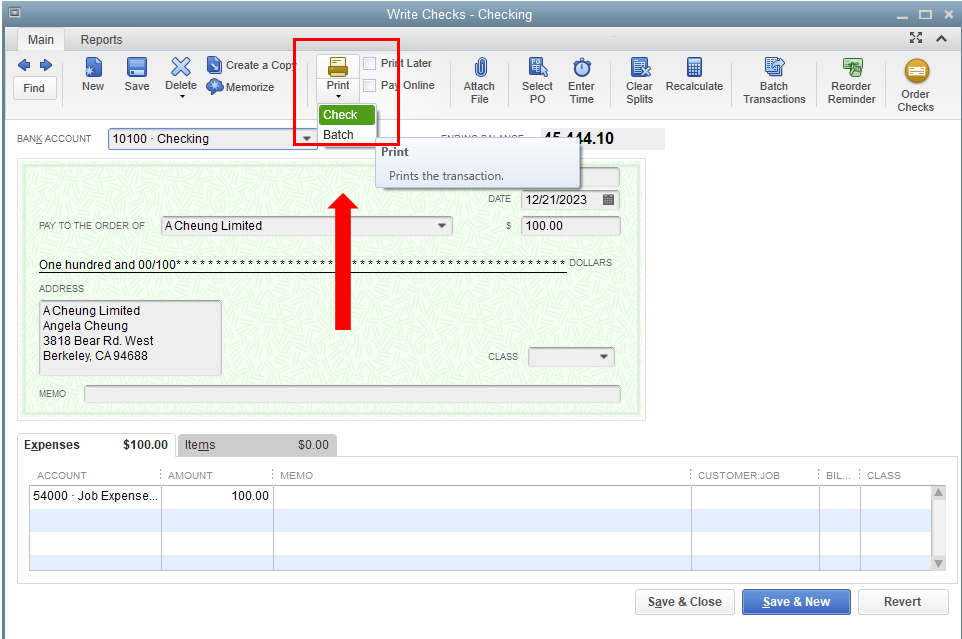Select the Items tab

(257, 445)
